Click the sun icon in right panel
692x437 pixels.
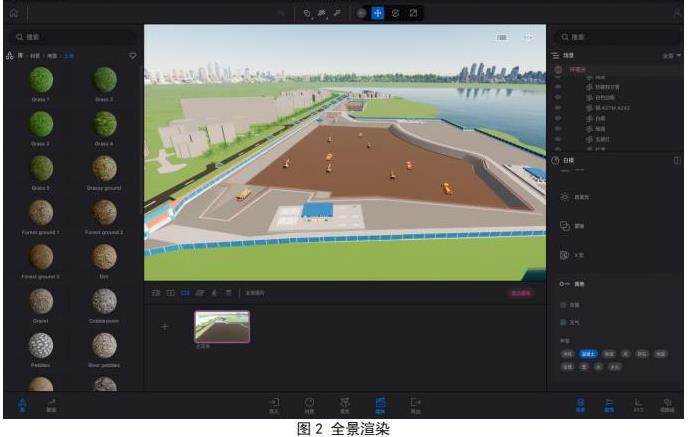564,198
